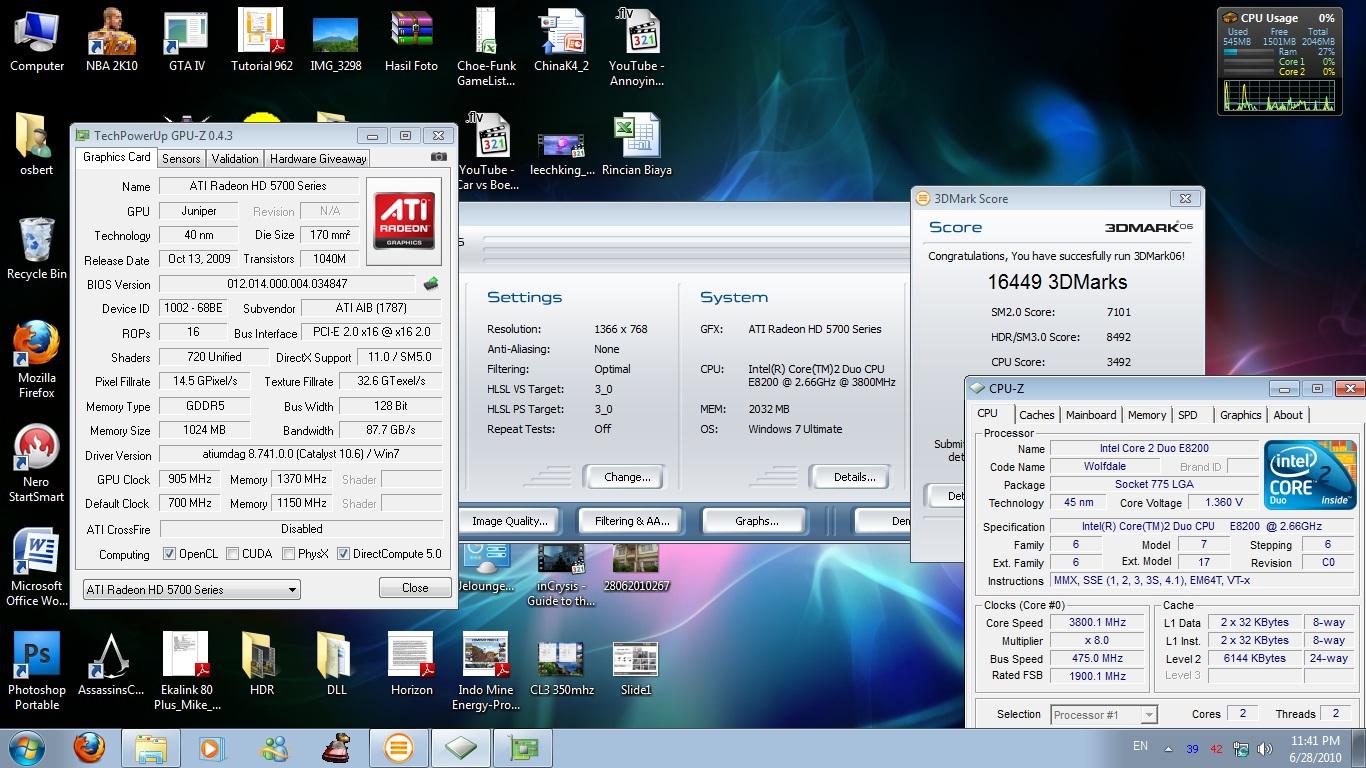Switch to the Caches tab in CPU-Z
Image resolution: width=1366 pixels, height=768 pixels.
[x=1036, y=415]
